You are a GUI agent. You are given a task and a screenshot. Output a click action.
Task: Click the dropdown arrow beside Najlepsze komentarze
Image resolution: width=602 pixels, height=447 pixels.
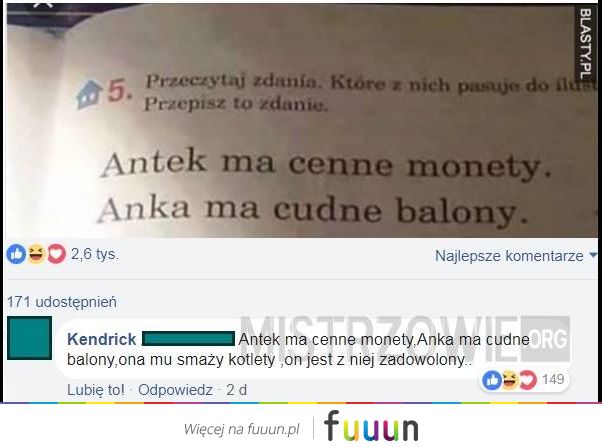(593, 255)
